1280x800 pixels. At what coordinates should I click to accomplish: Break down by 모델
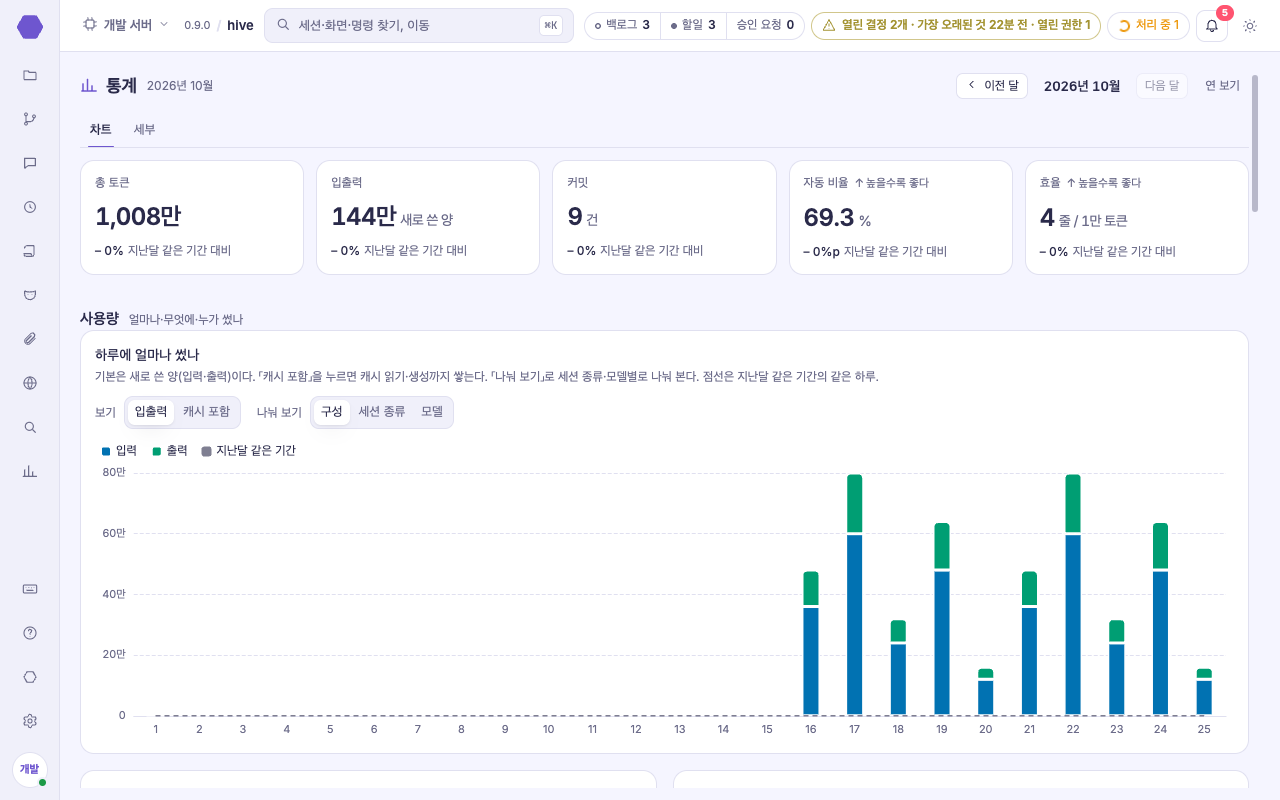tap(432, 412)
